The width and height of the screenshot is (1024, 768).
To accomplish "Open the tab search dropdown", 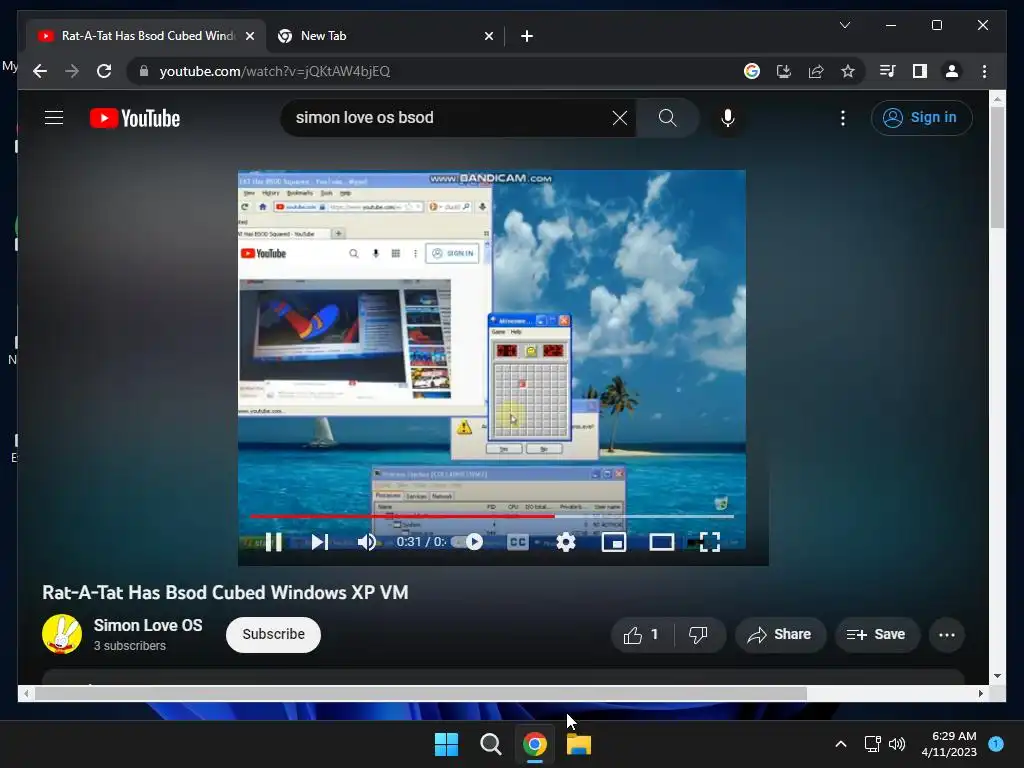I will pos(844,25).
